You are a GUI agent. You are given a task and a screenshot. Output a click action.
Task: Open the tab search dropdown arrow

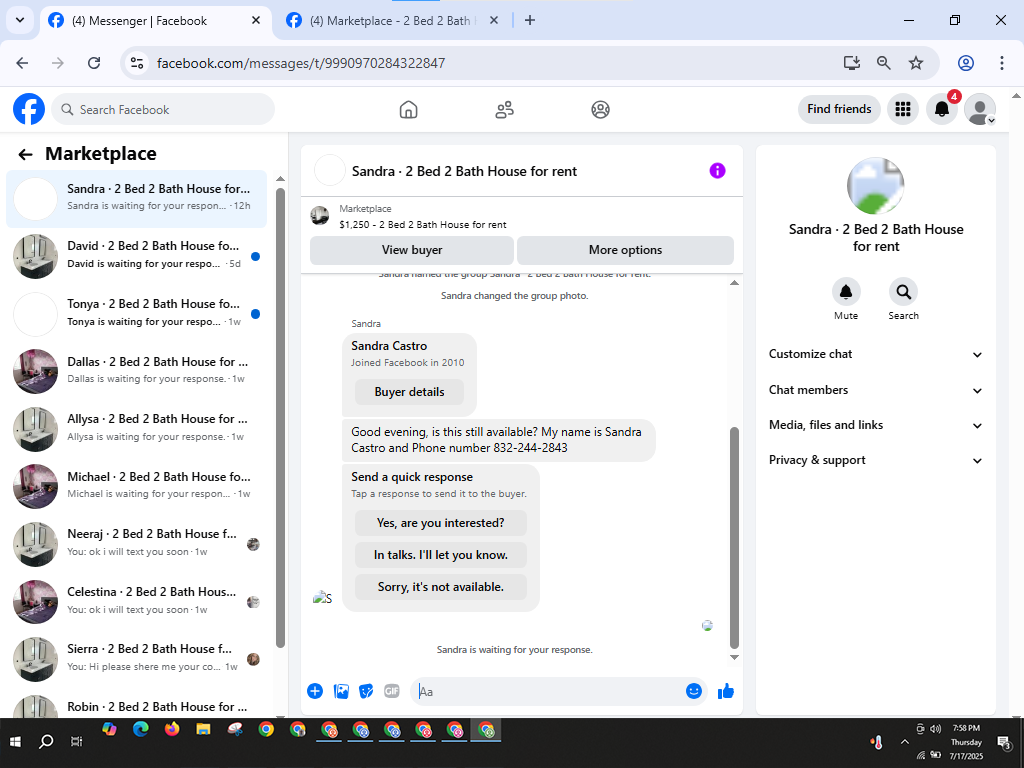tap(20, 20)
